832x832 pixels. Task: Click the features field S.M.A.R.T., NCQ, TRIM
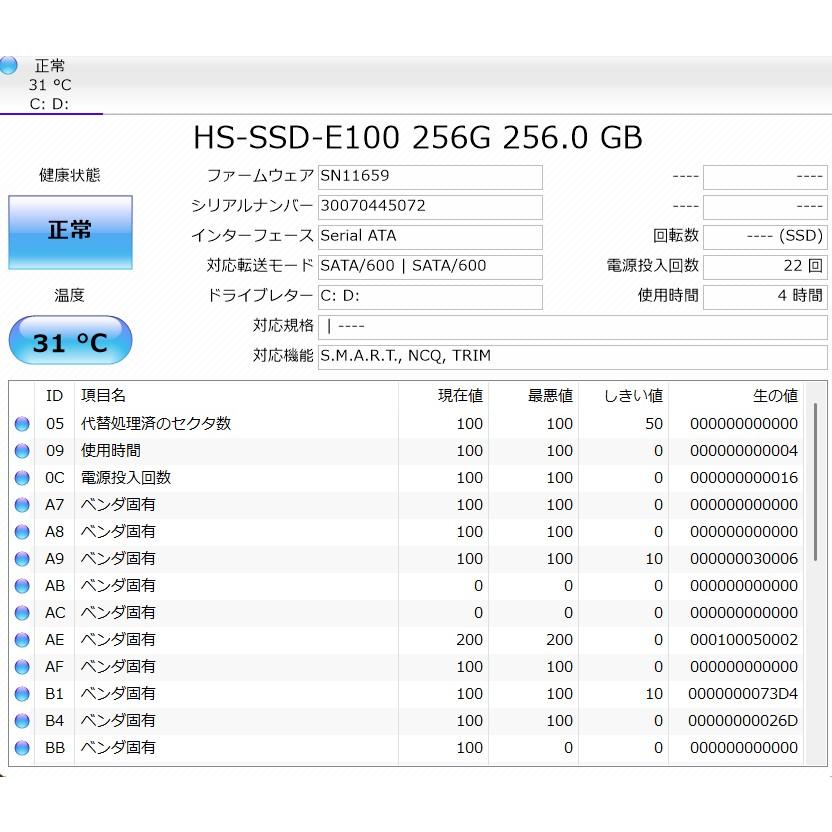point(573,357)
